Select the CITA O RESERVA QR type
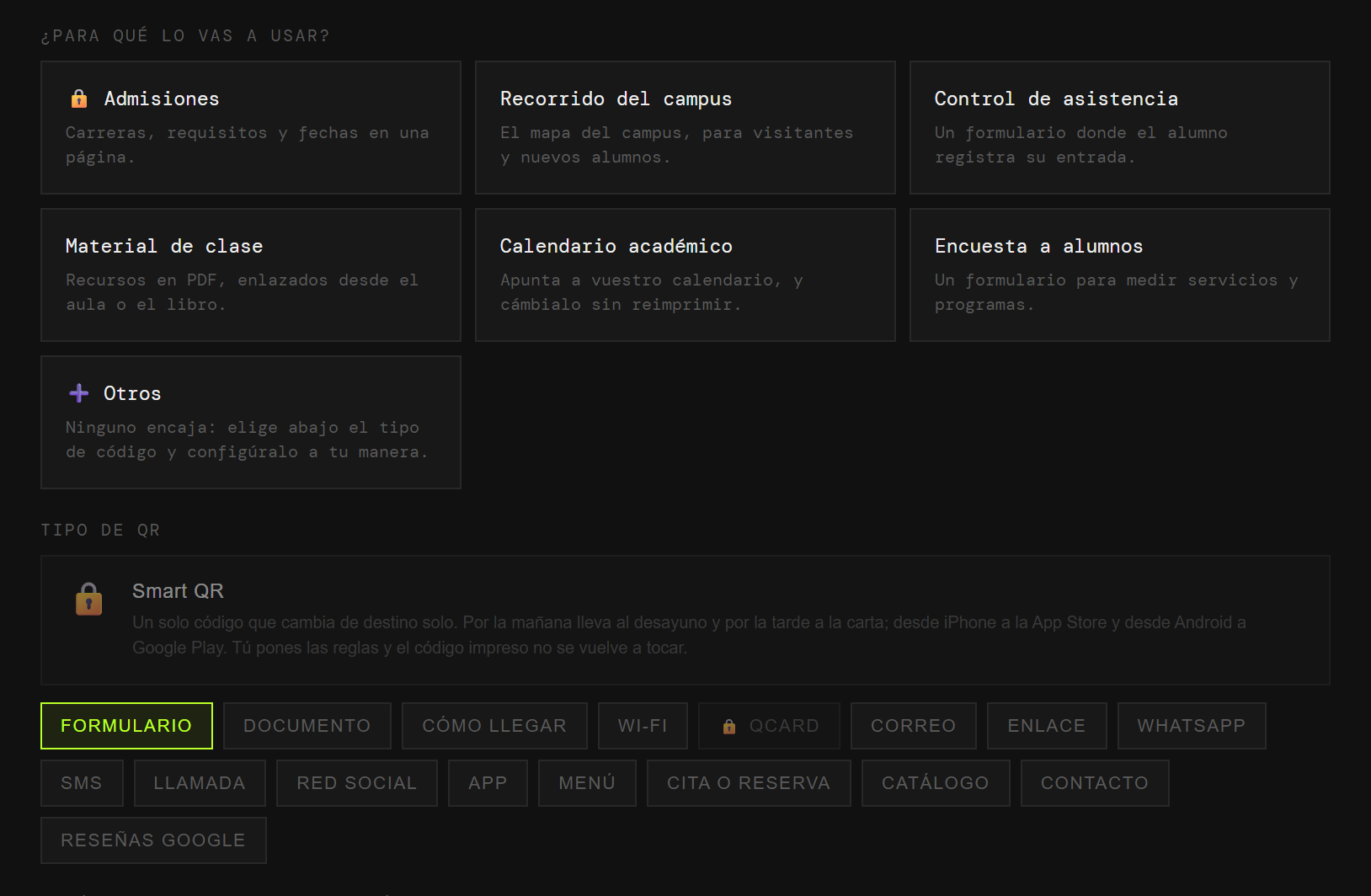This screenshot has height=896, width=1371. [749, 783]
